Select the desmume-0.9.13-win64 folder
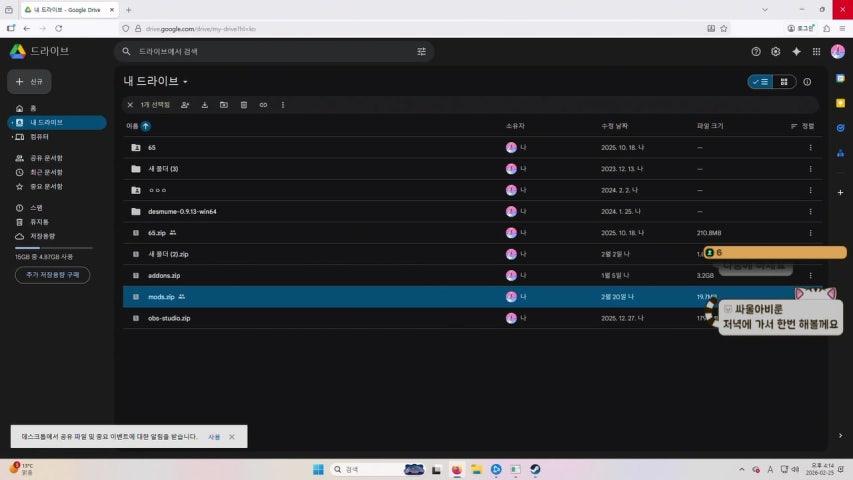 (472, 212)
